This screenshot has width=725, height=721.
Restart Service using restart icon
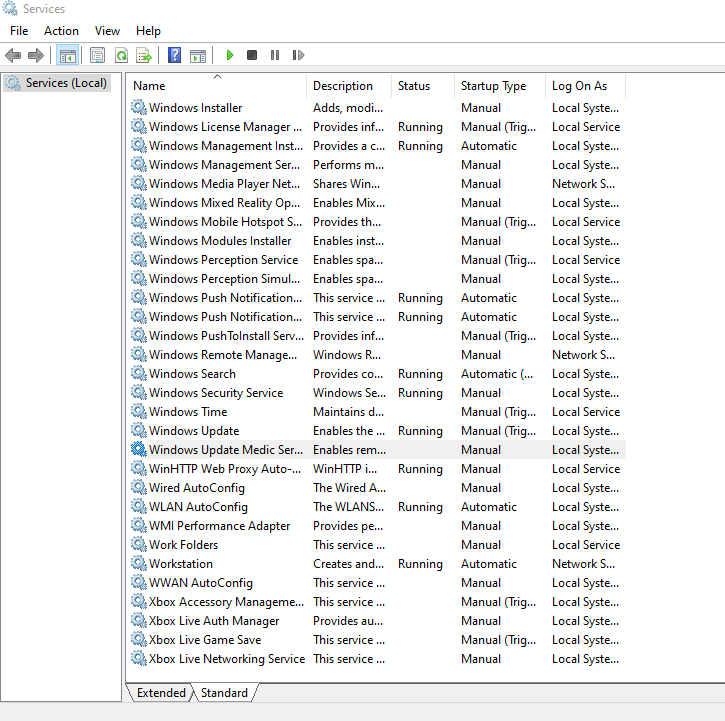[298, 55]
